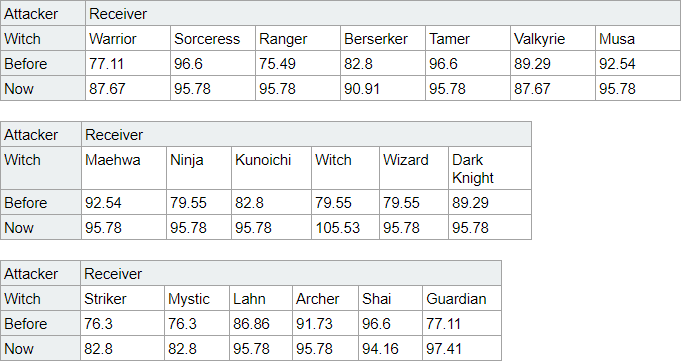Image resolution: width=681 pixels, height=362 pixels.
Task: Select the Valkyrie column header
Action: pos(552,39)
